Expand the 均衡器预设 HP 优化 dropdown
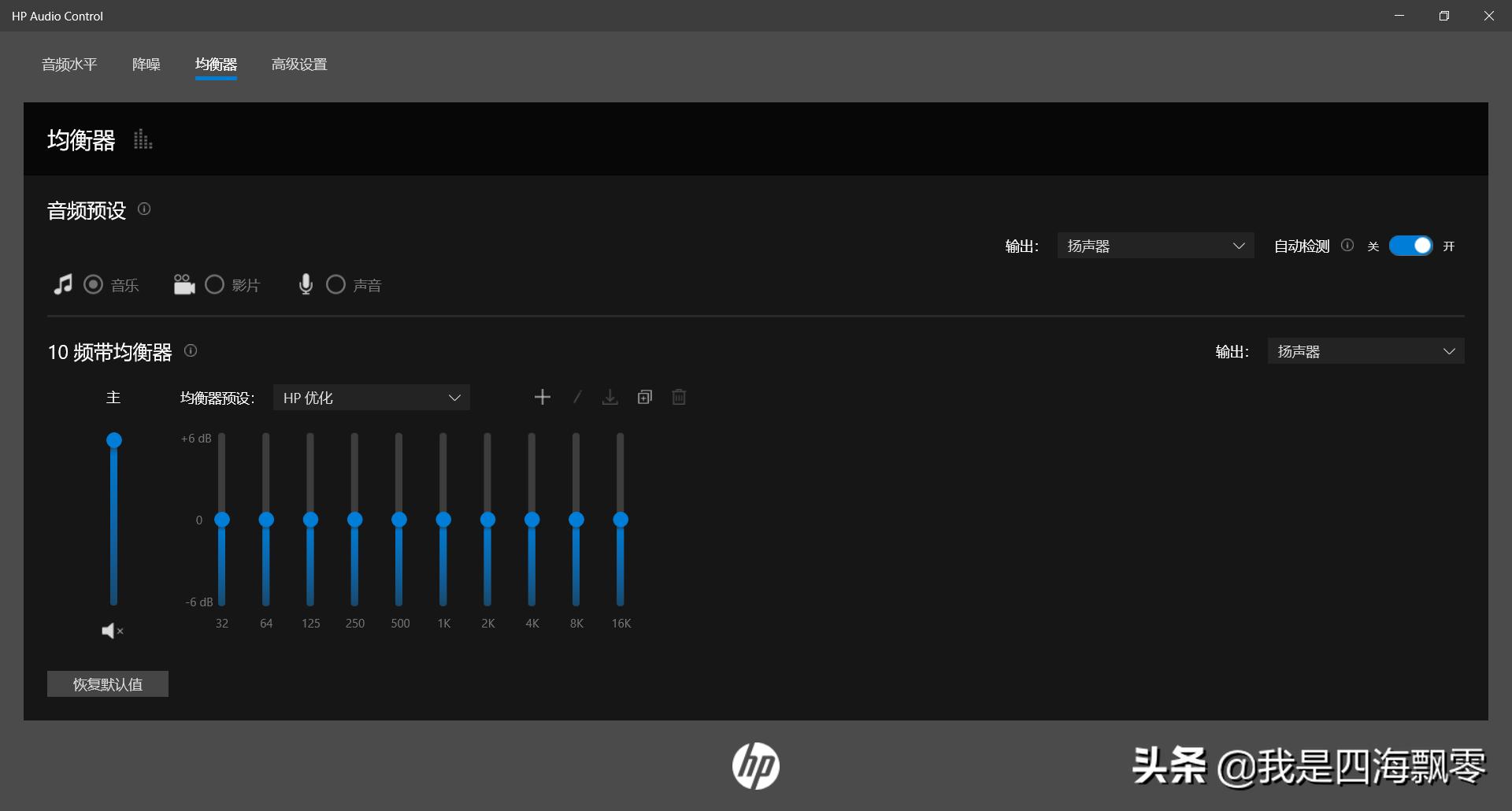Image resolution: width=1512 pixels, height=811 pixels. (372, 398)
